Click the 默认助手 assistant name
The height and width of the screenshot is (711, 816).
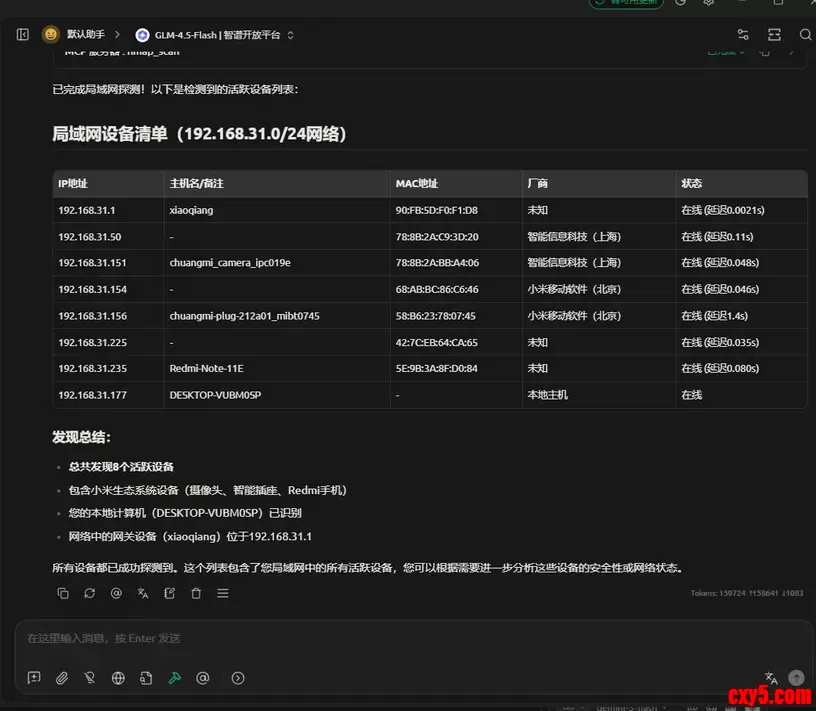point(86,34)
